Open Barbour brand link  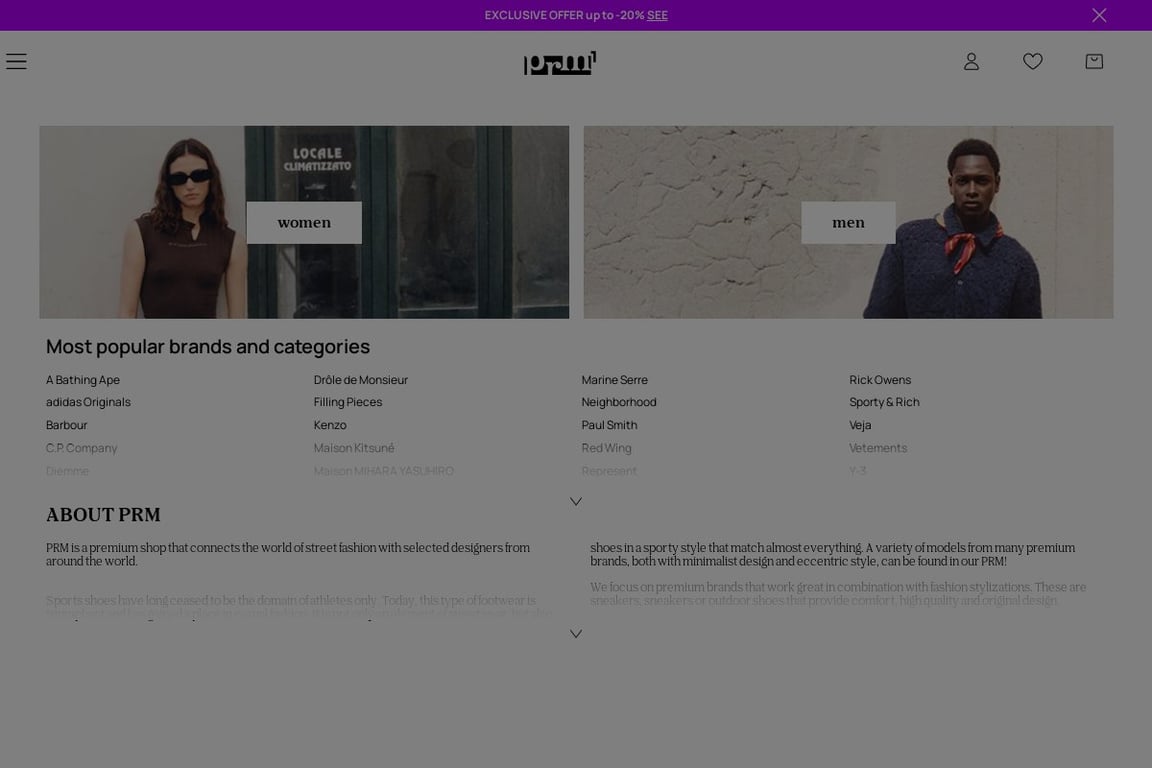66,425
